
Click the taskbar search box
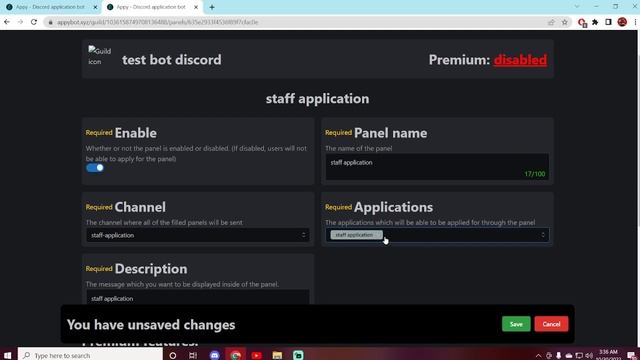click(x=90, y=355)
